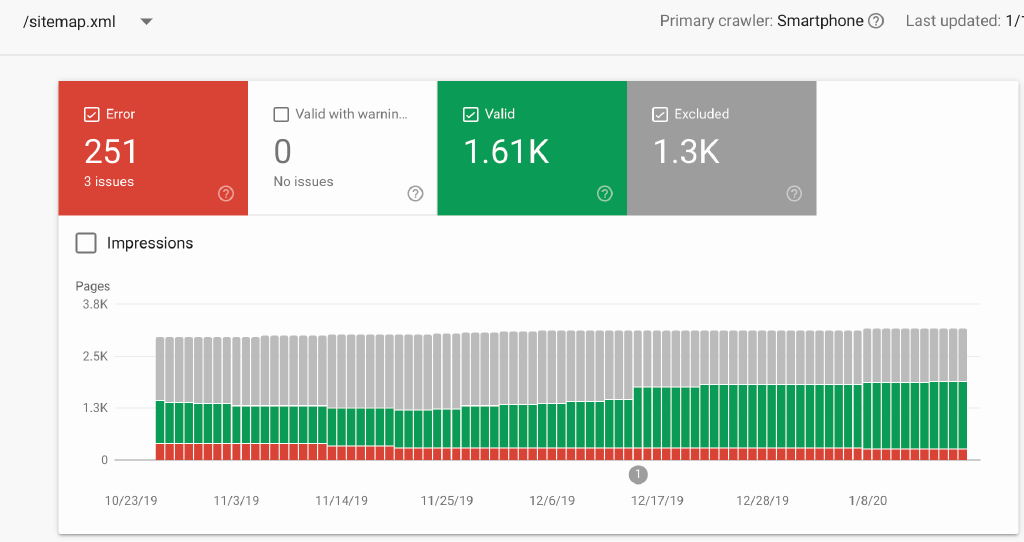This screenshot has width=1024, height=542.
Task: Disable the Excluded checkbox
Action: [x=660, y=115]
